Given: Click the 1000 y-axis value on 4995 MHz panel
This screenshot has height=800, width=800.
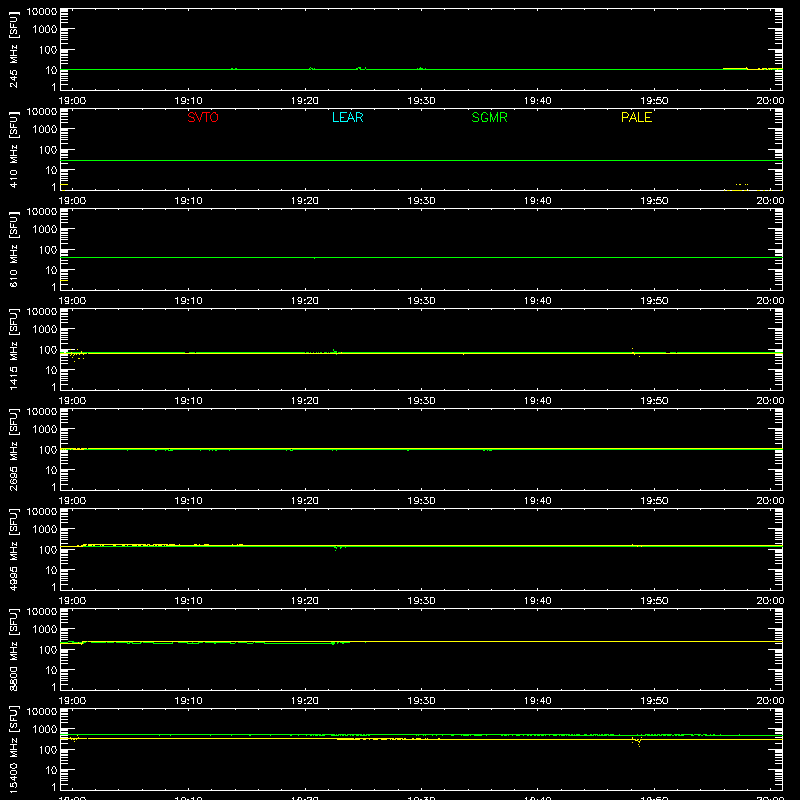Looking at the screenshot, I should (x=45, y=529).
